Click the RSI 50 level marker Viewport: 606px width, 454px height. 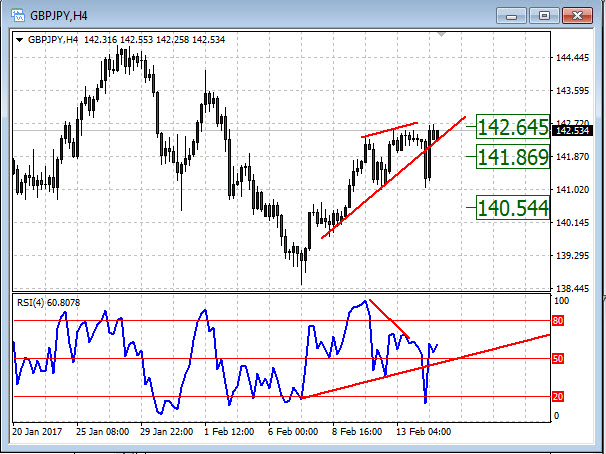[559, 358]
